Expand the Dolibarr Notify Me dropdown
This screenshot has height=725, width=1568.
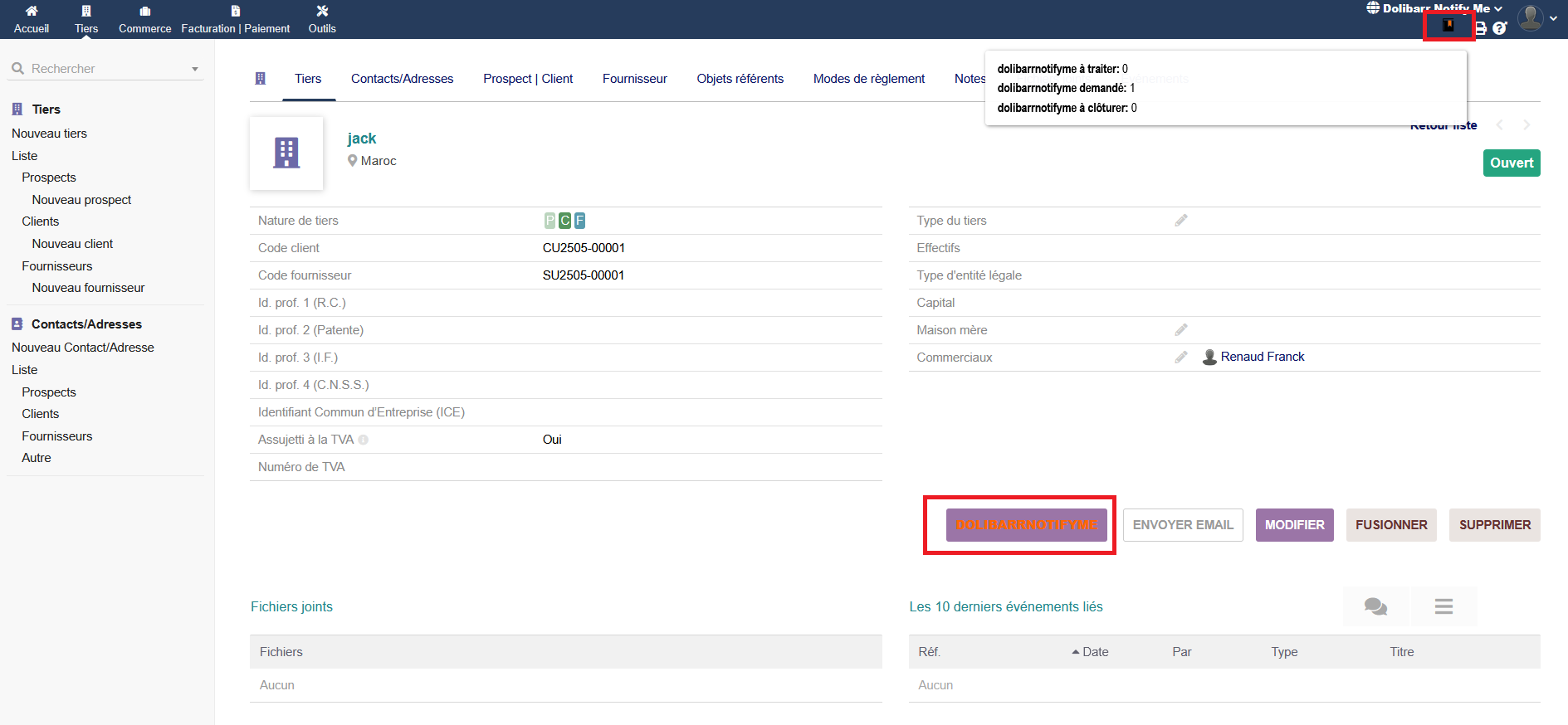(x=1497, y=8)
